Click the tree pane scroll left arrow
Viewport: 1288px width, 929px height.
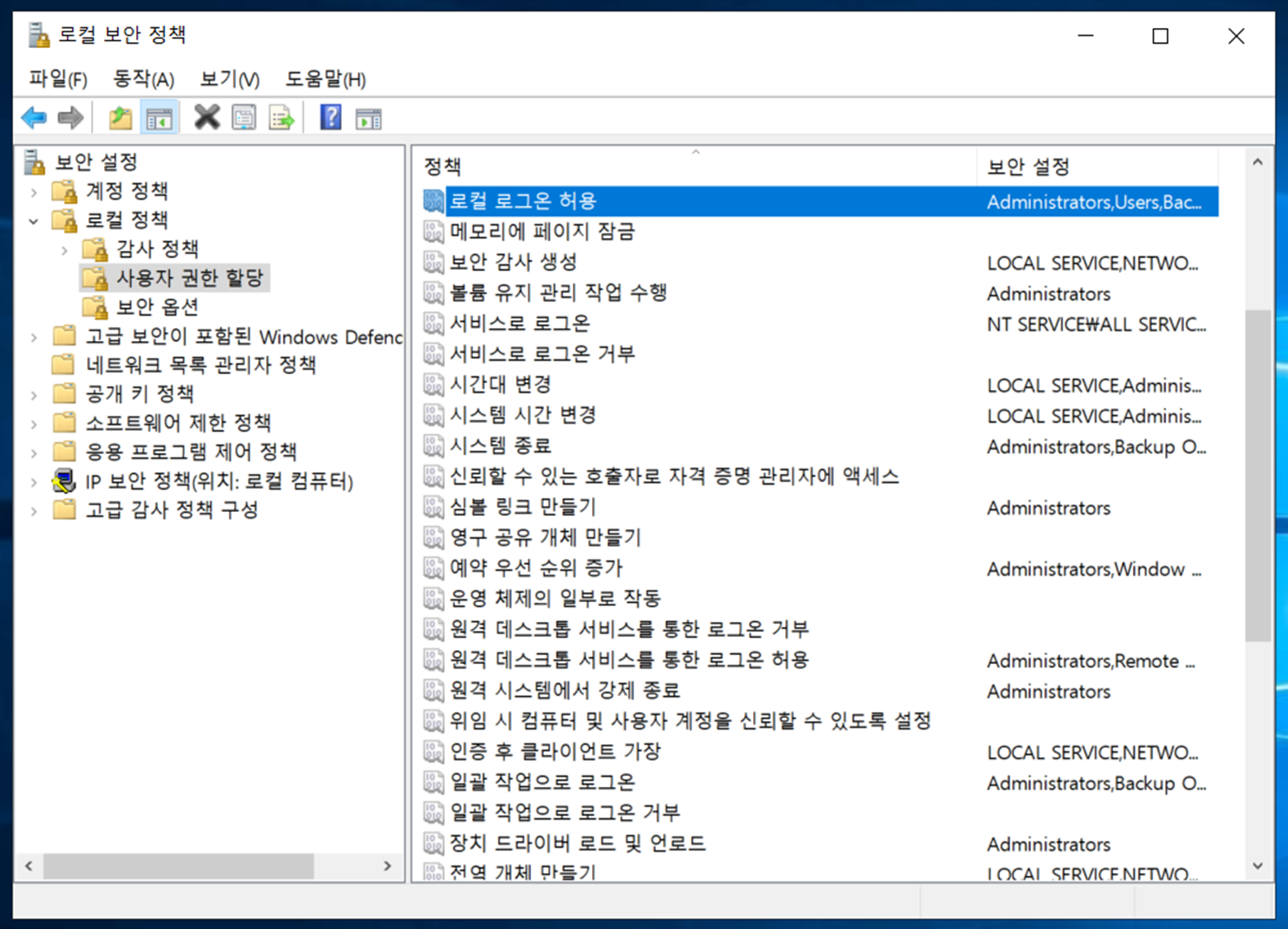(x=30, y=866)
